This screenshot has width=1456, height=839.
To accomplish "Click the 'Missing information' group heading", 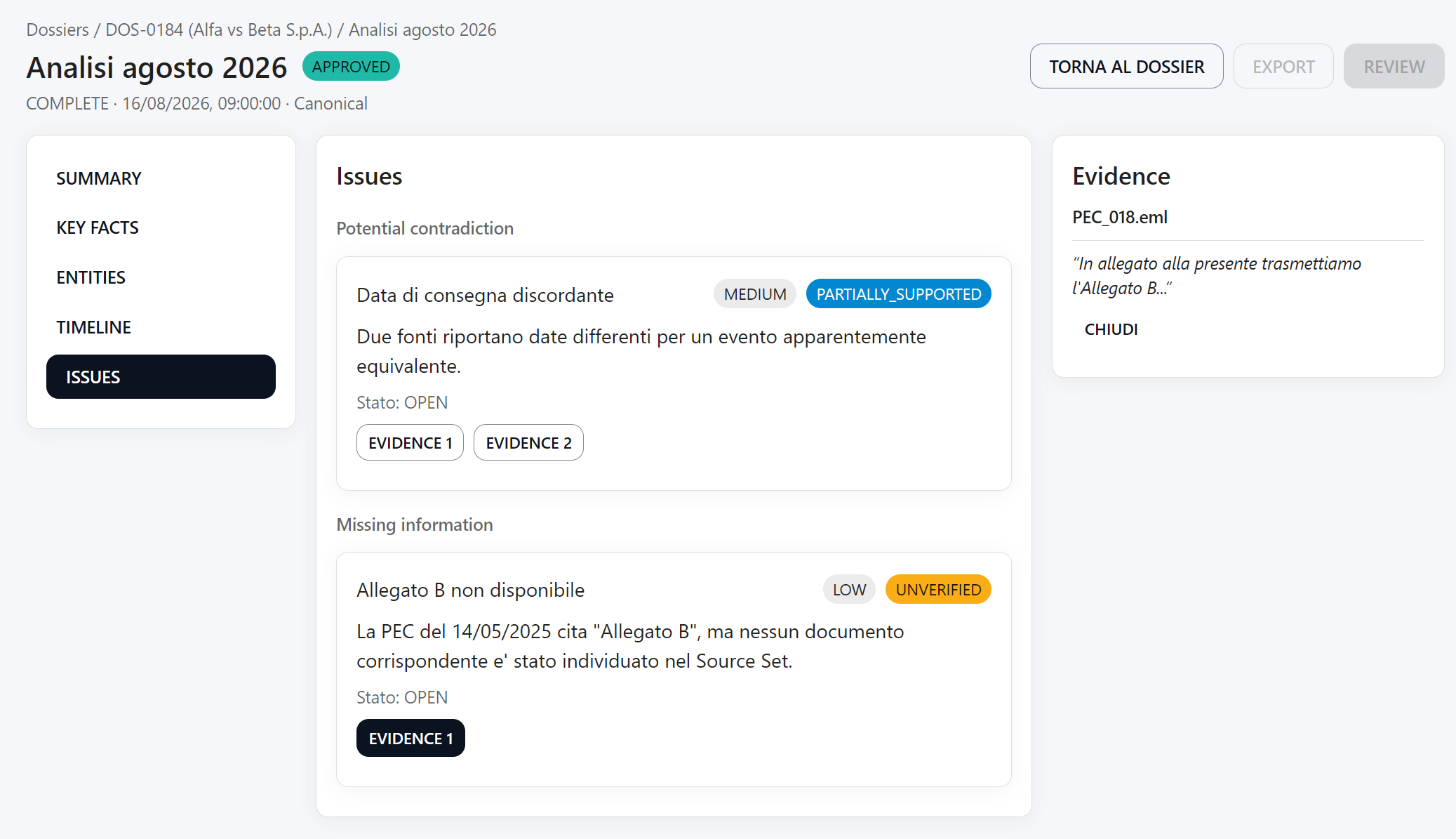I will (415, 525).
